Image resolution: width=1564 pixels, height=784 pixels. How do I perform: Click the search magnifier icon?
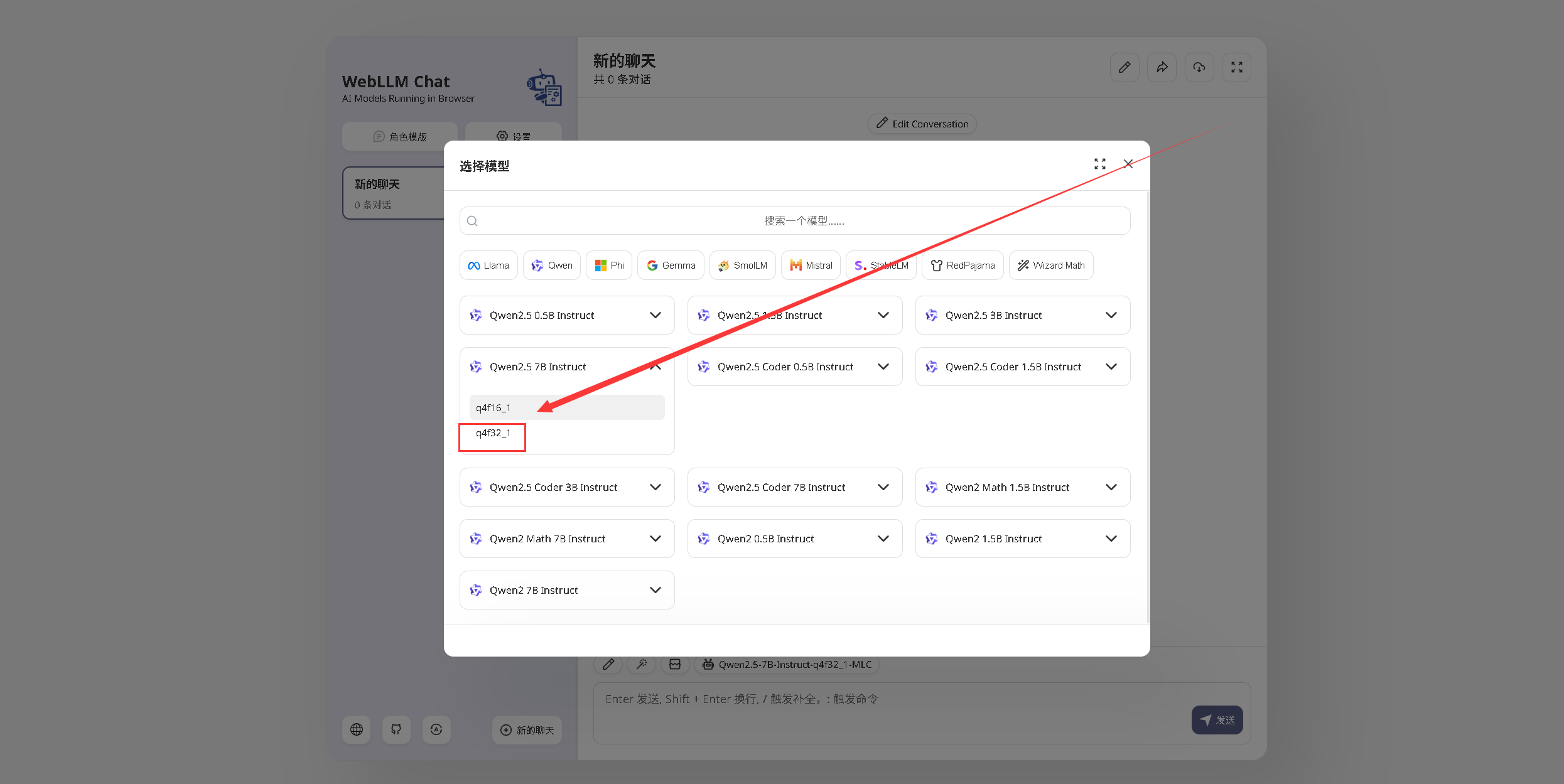[x=473, y=221]
